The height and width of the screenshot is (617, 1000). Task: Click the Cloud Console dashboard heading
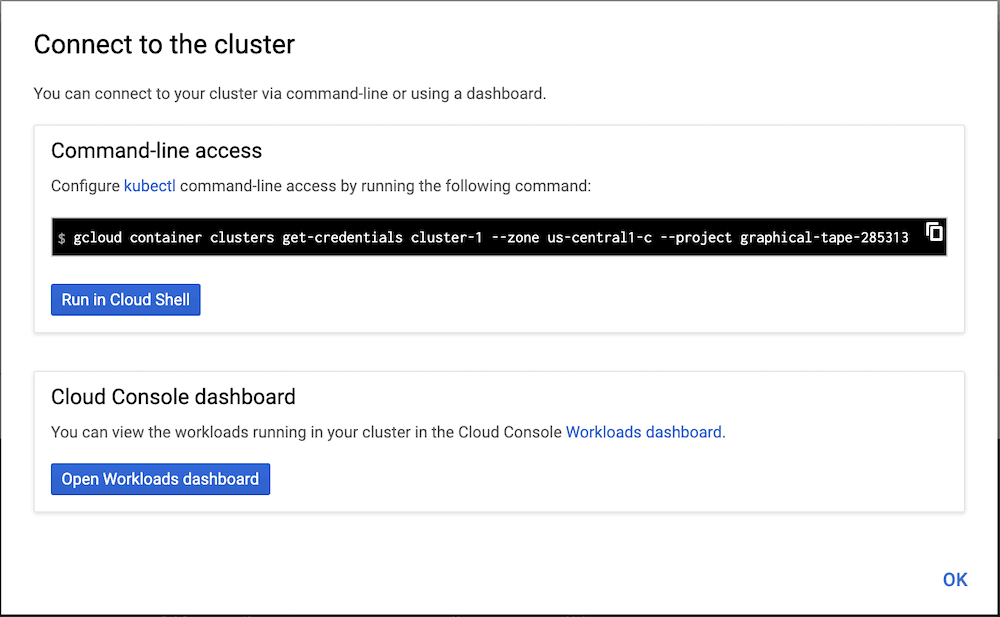coord(173,397)
